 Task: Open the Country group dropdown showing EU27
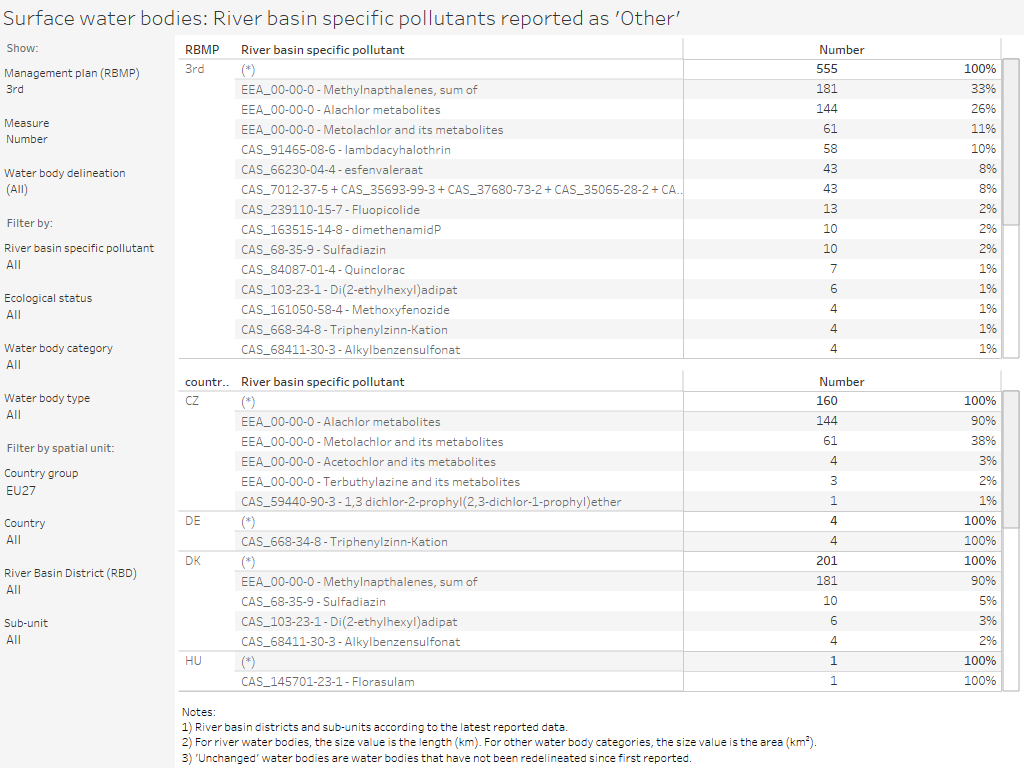(85, 490)
